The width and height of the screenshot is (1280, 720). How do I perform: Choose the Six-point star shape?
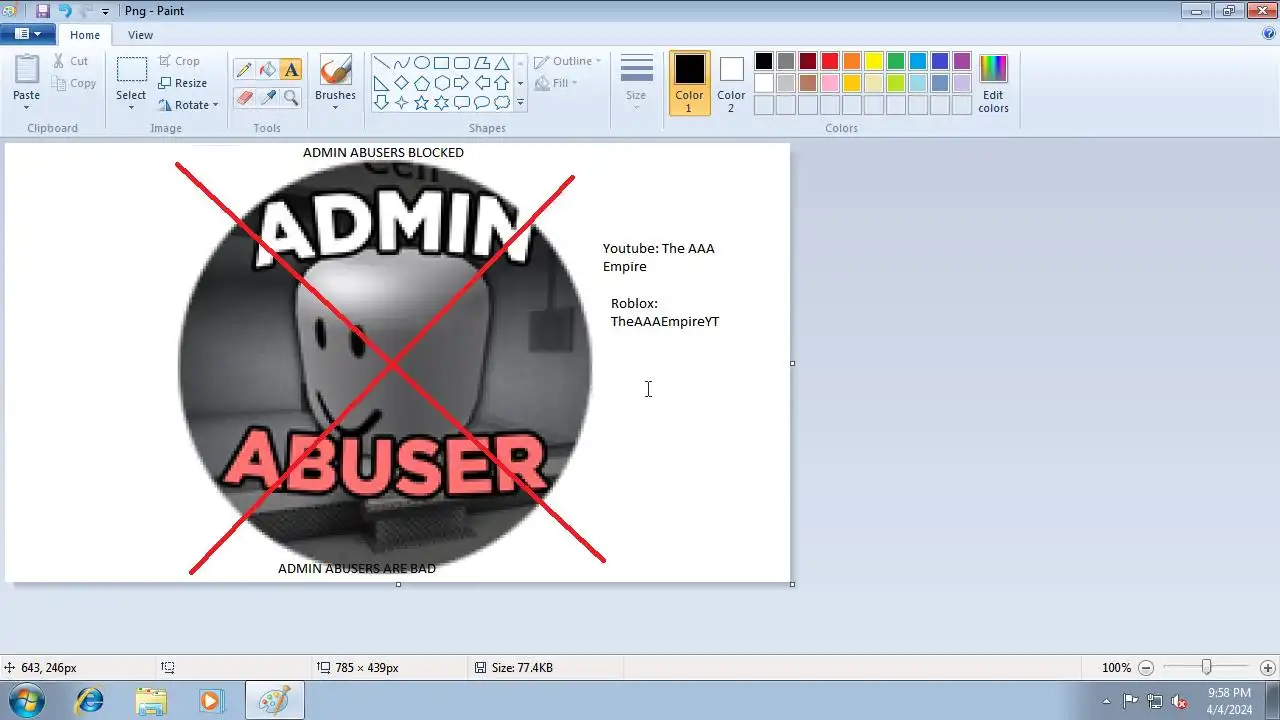click(441, 103)
